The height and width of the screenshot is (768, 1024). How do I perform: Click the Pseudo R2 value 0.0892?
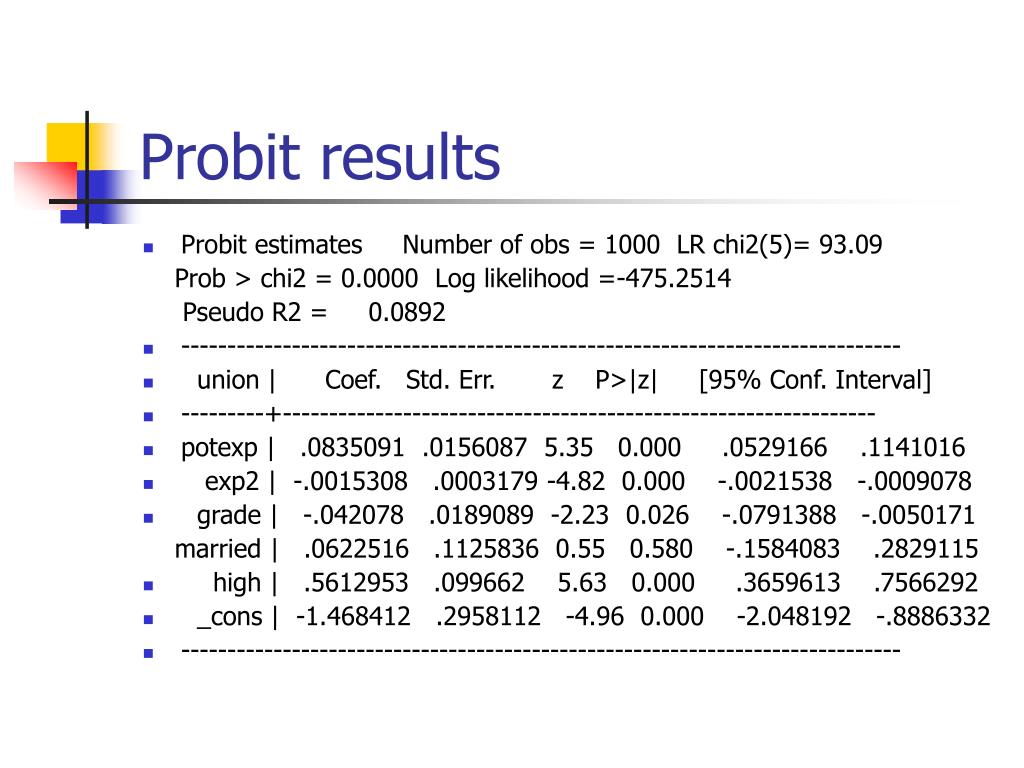[407, 313]
